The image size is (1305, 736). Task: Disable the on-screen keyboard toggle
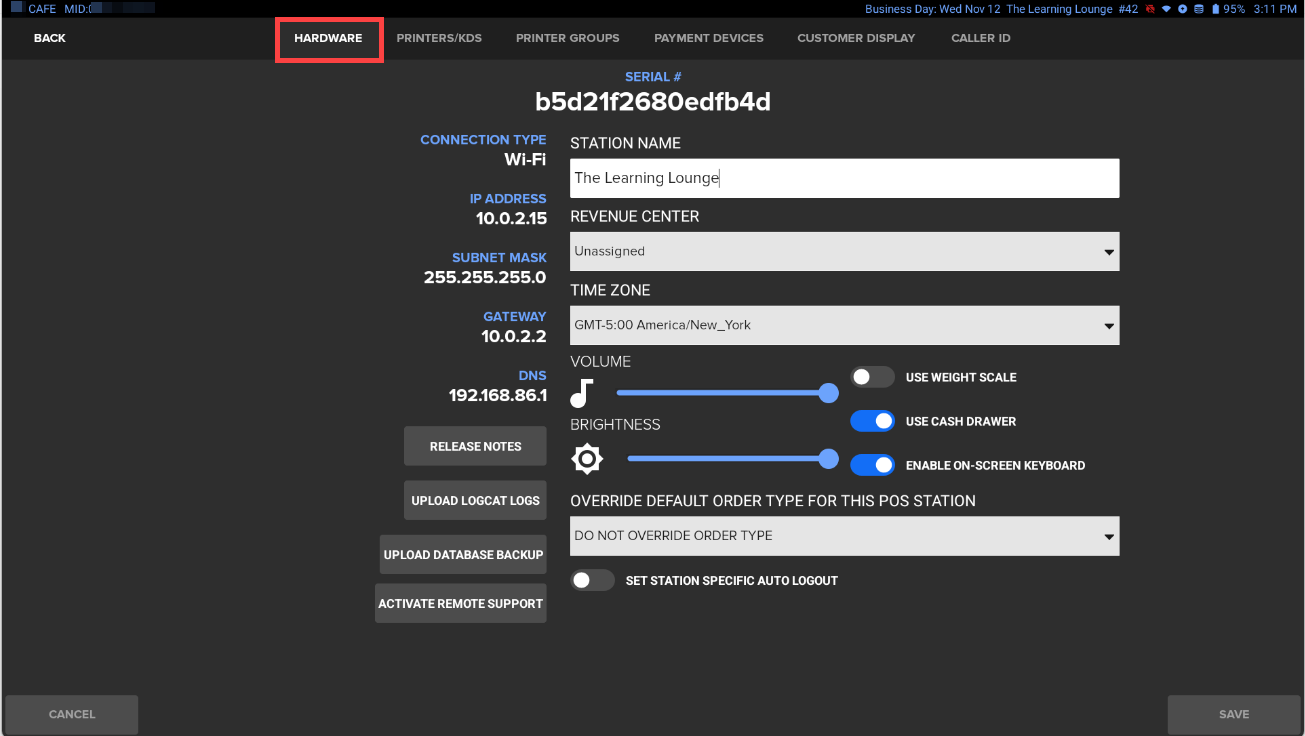[x=872, y=465]
